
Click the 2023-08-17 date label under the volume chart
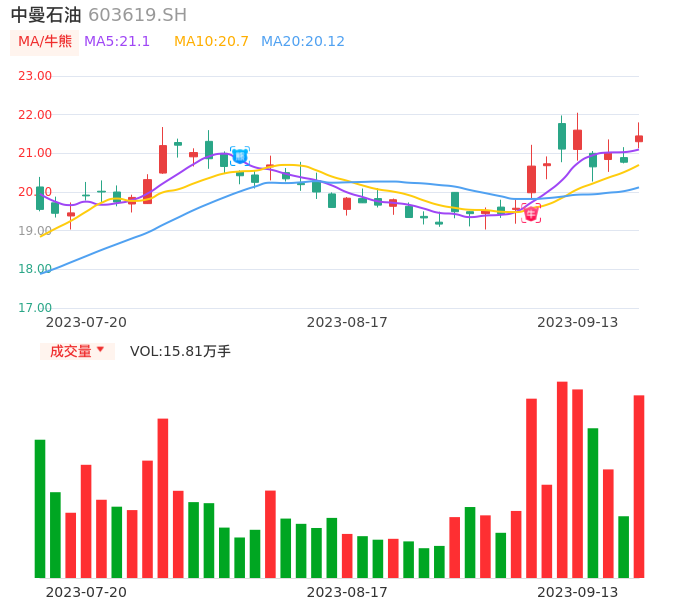coord(347,592)
